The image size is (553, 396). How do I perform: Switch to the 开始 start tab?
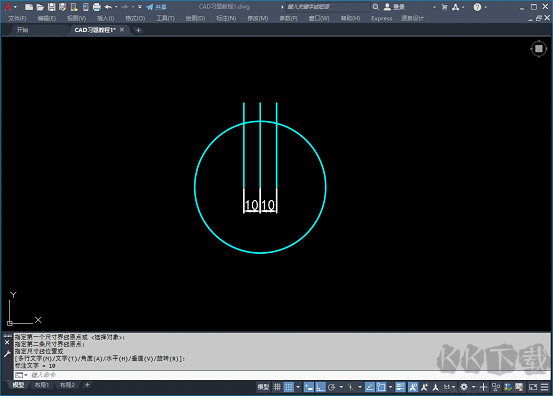click(23, 30)
